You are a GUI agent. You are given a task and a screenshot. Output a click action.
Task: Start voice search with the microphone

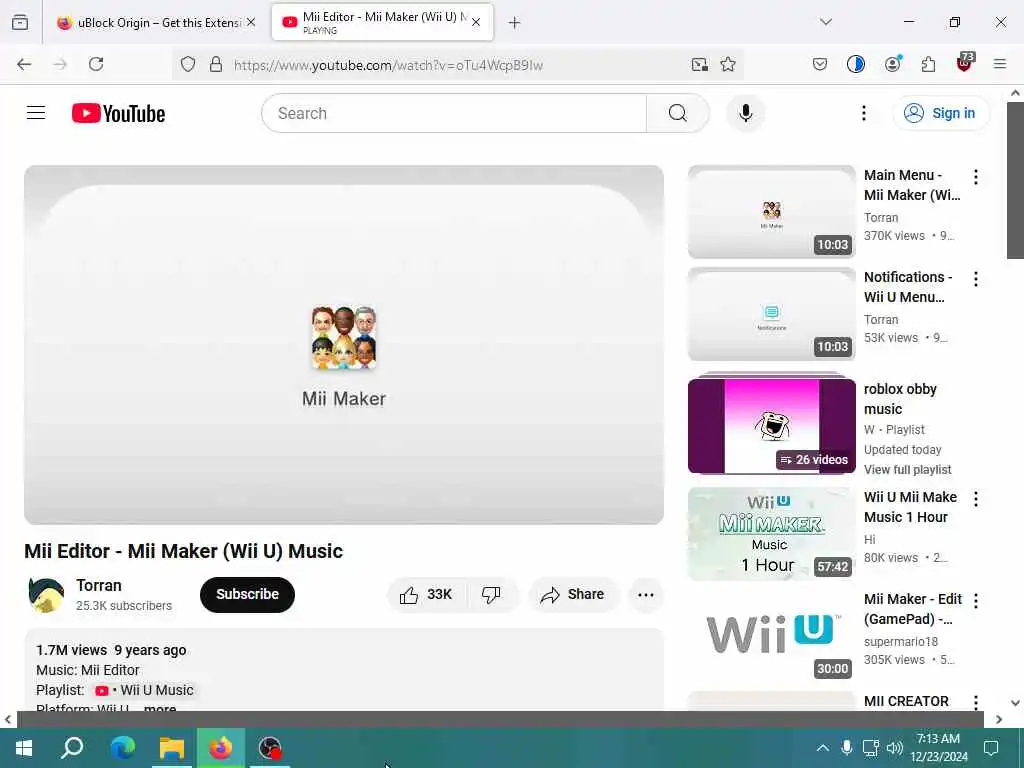point(745,113)
